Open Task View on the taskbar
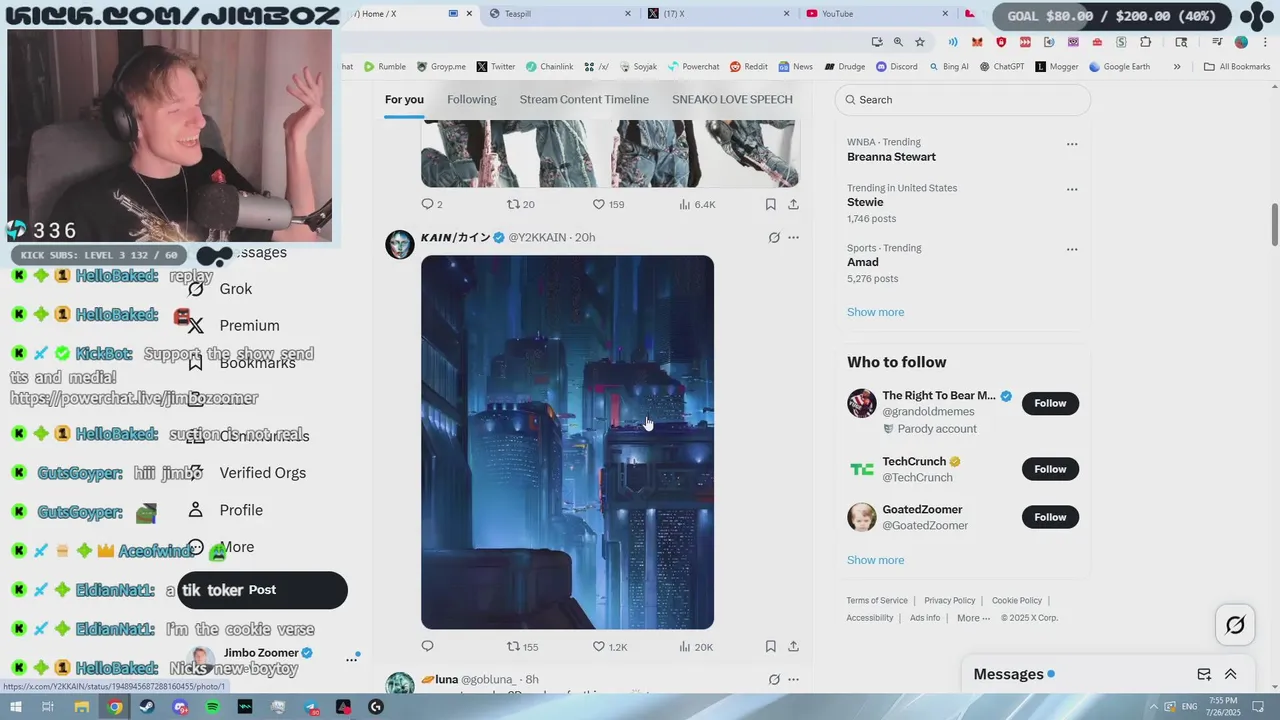Screen dimensions: 1280x720 click(x=47, y=707)
